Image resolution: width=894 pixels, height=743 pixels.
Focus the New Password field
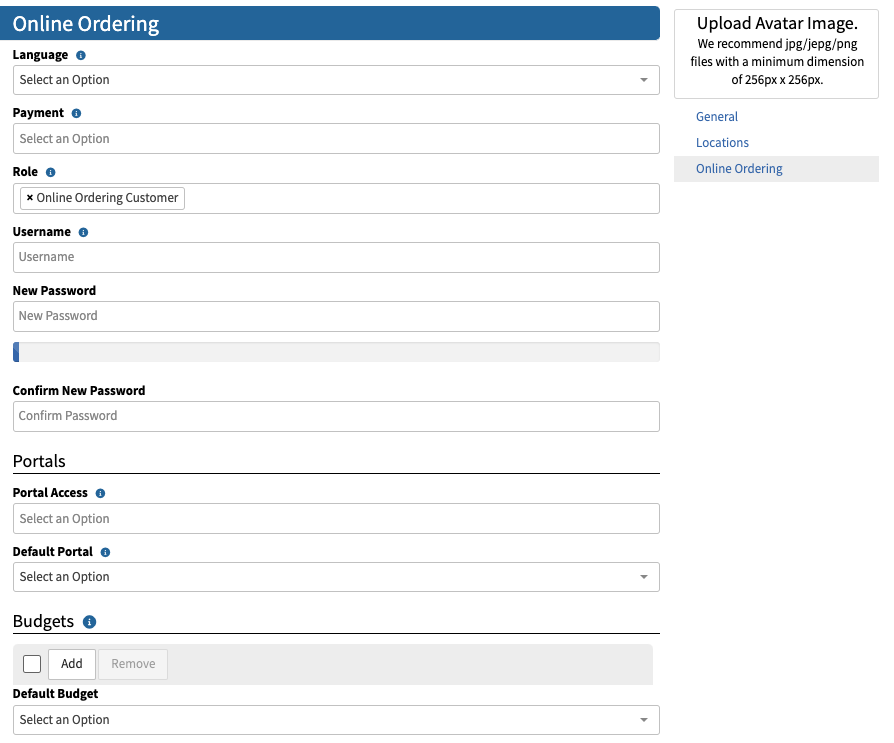pyautogui.click(x=336, y=316)
